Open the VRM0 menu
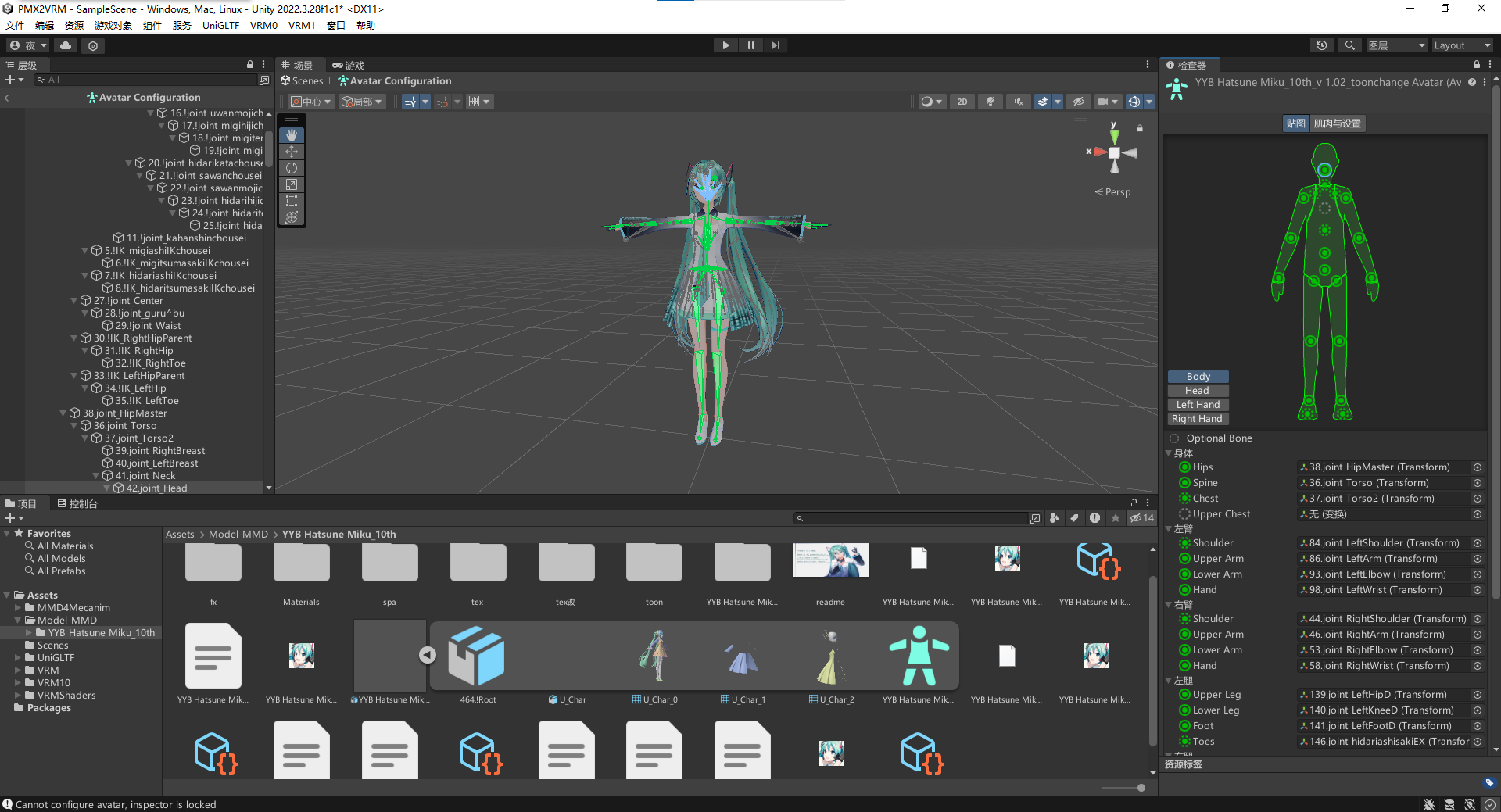Image resolution: width=1501 pixels, height=812 pixels. (263, 25)
